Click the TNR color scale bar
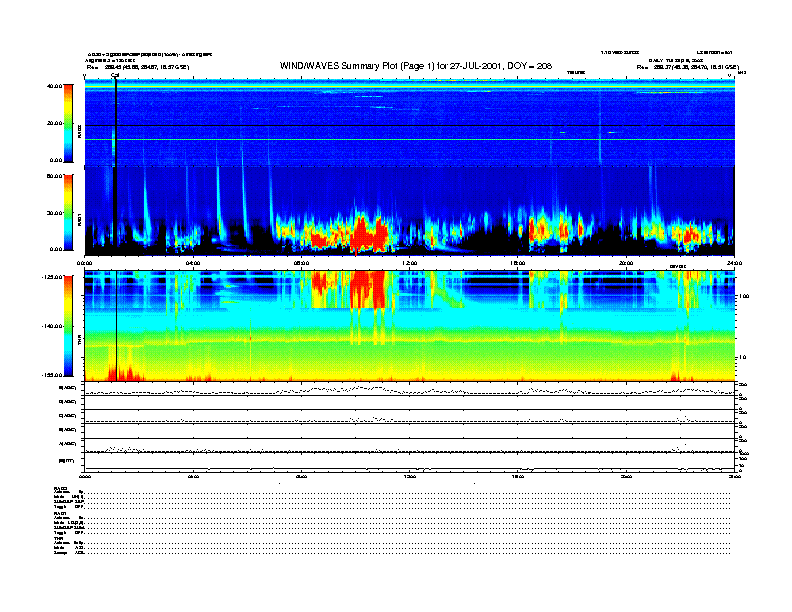 click(68, 326)
